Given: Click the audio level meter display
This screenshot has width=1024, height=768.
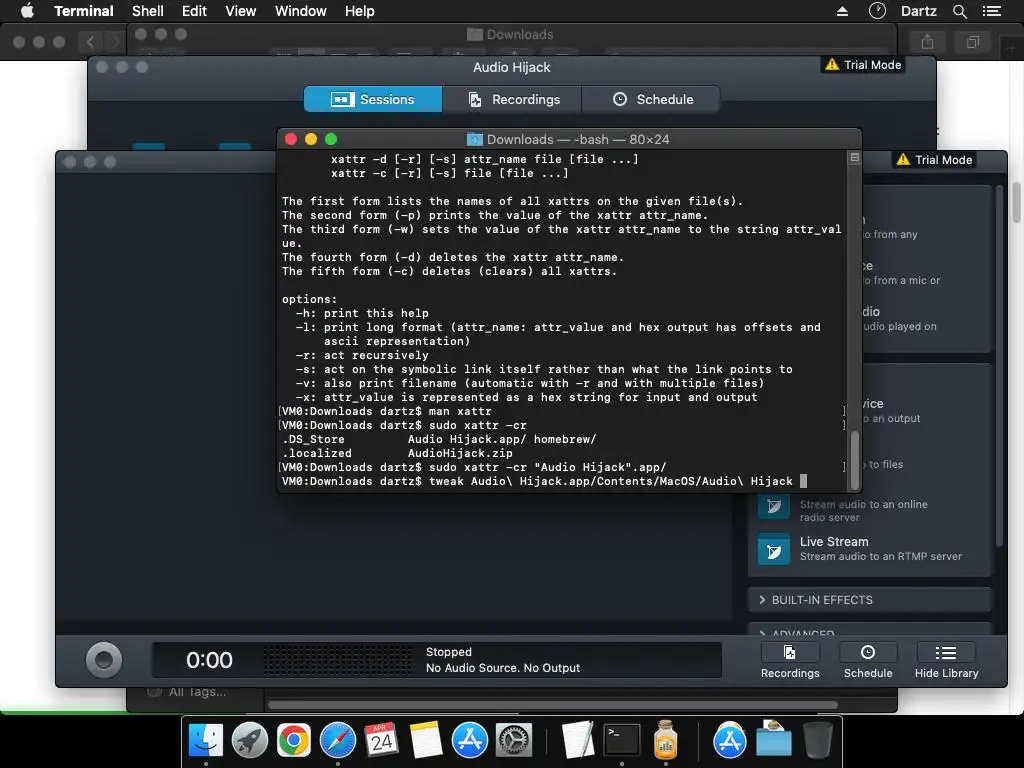Looking at the screenshot, I should pos(338,660).
